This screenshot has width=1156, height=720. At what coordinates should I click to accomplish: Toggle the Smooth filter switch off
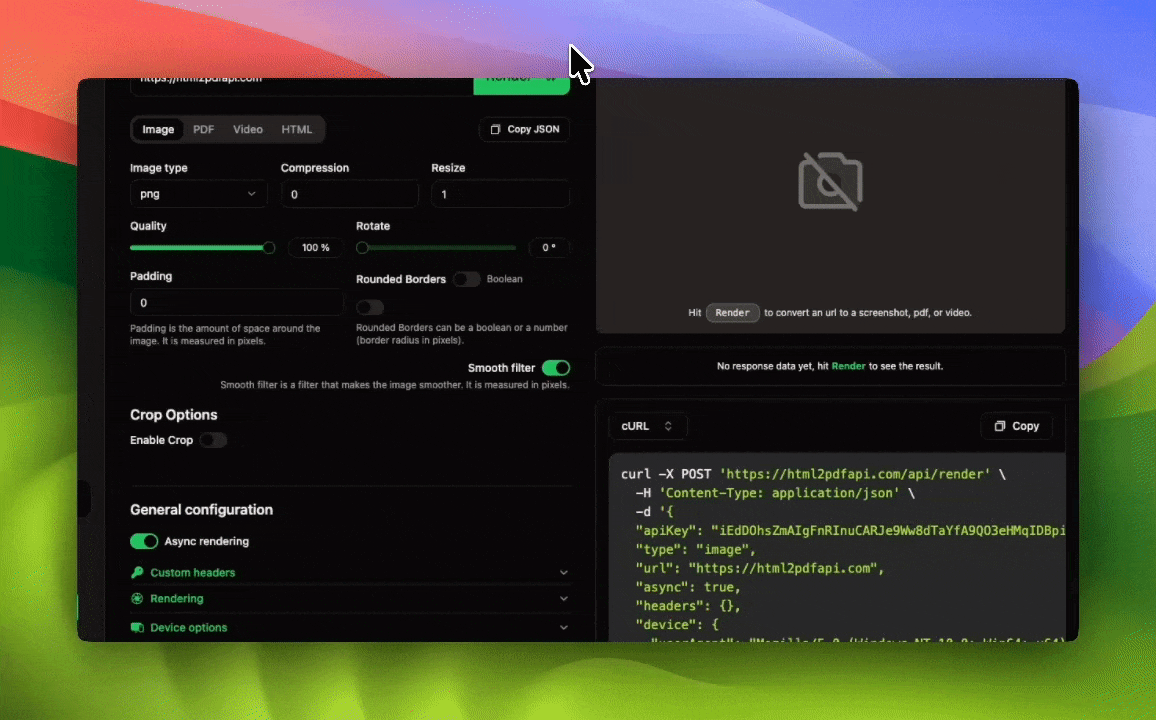point(555,368)
